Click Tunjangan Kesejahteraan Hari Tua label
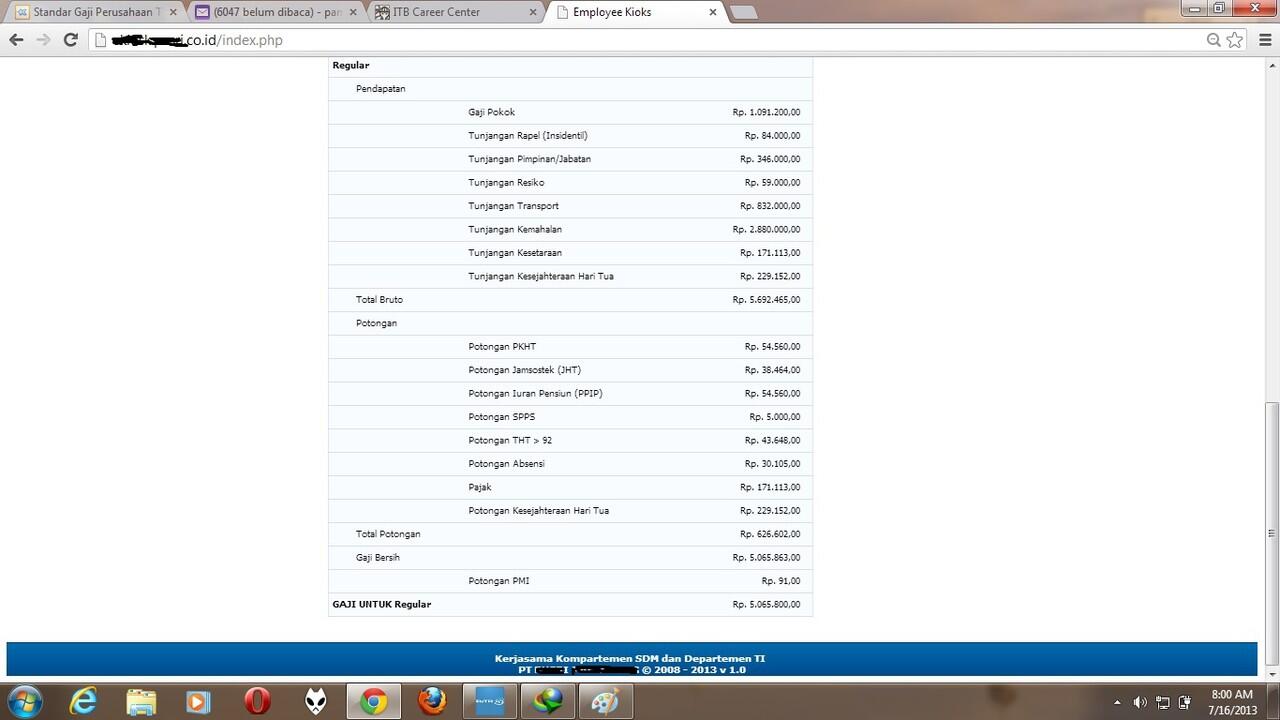Screen dimensions: 1280x720 [541, 276]
